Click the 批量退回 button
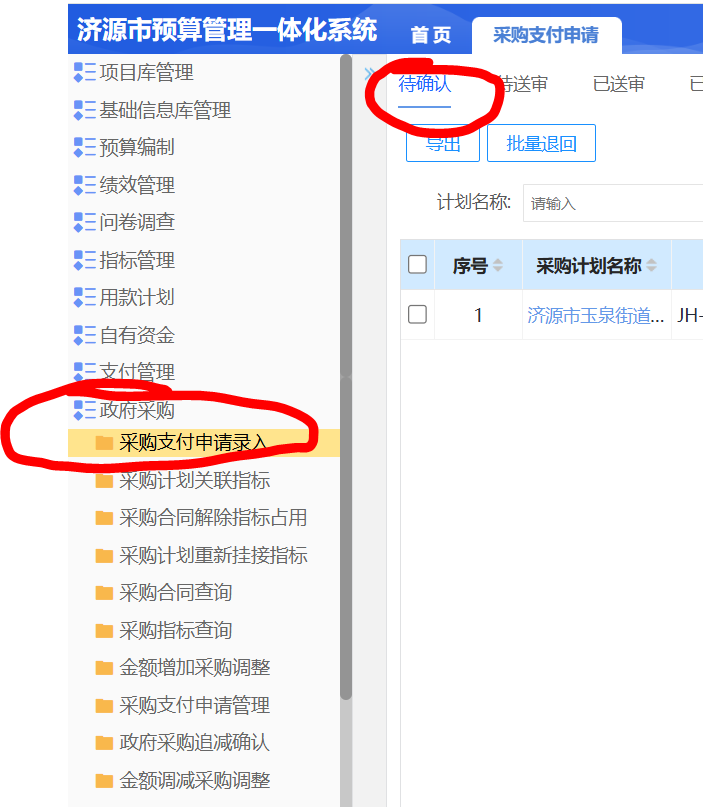The image size is (703, 807). [541, 143]
